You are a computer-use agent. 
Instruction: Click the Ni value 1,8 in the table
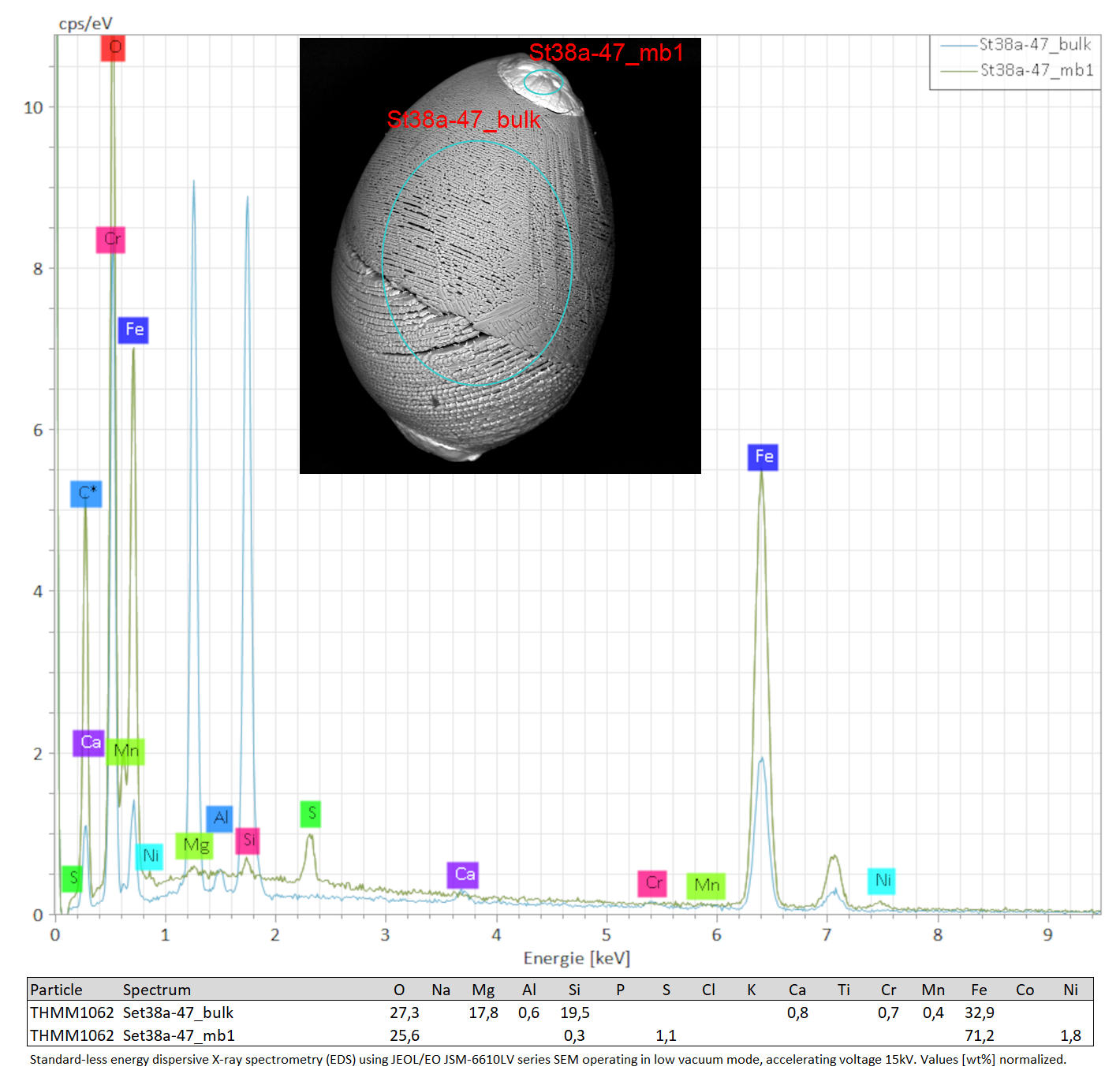1070,1035
